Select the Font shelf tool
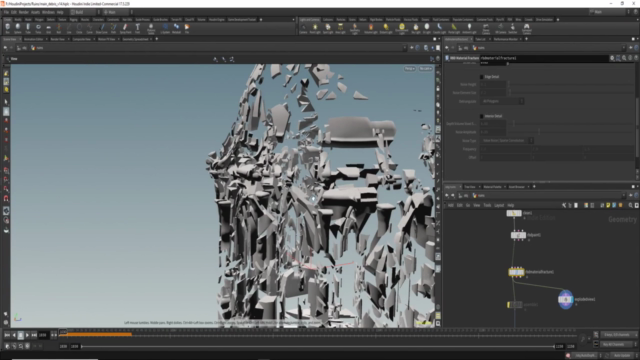The width and height of the screenshot is (640, 360). (x=138, y=28)
